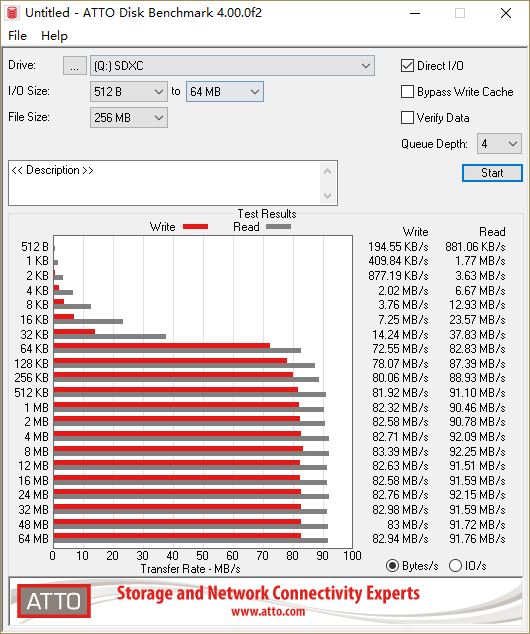Screen dimensions: 530x634
Task: Enable the Verify Data checkbox
Action: coord(407,118)
